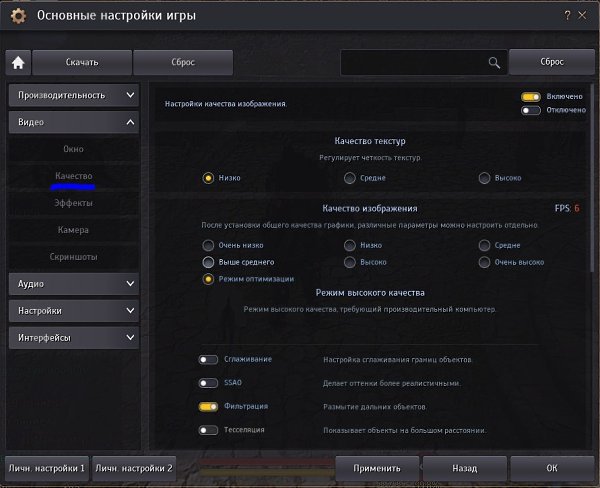600x488 pixels.
Task: Expand the Интерфейсы section
Action: tap(73, 338)
